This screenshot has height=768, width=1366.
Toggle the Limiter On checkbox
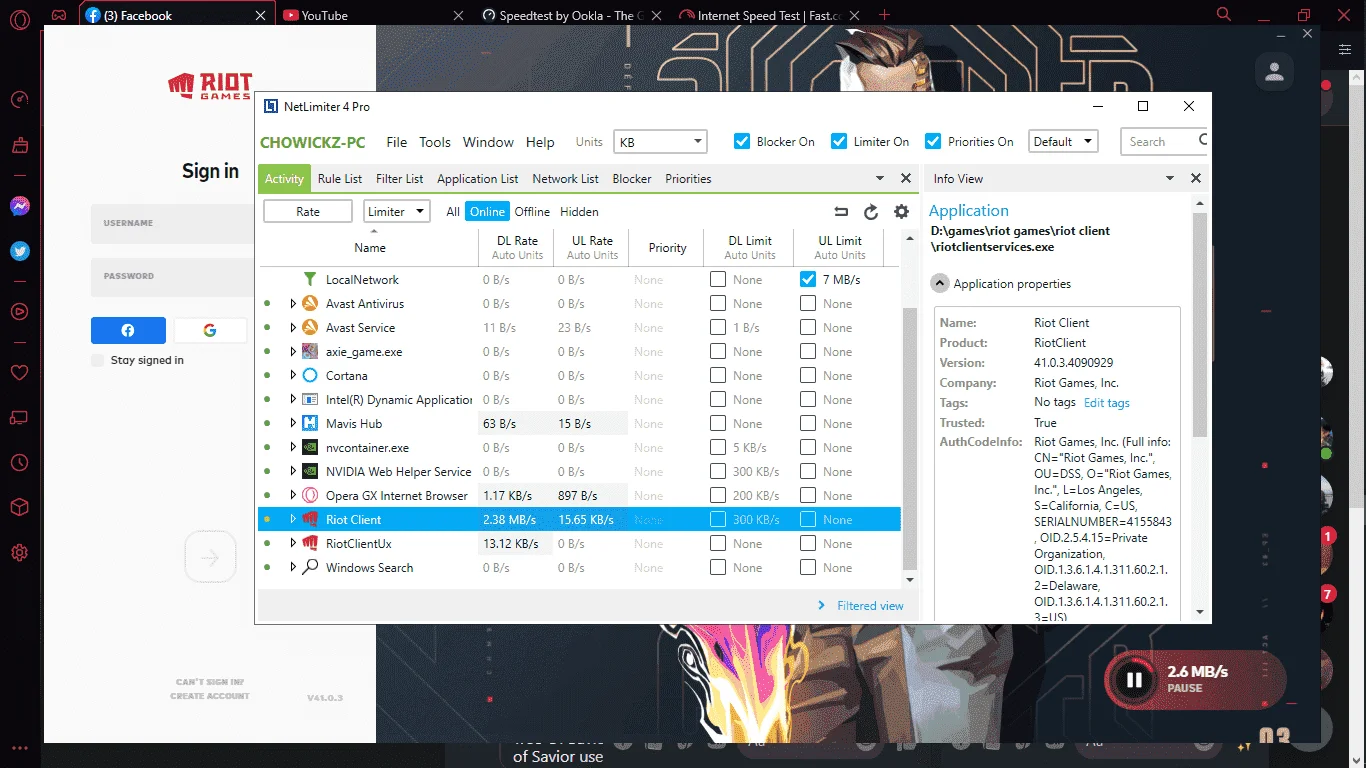[839, 141]
